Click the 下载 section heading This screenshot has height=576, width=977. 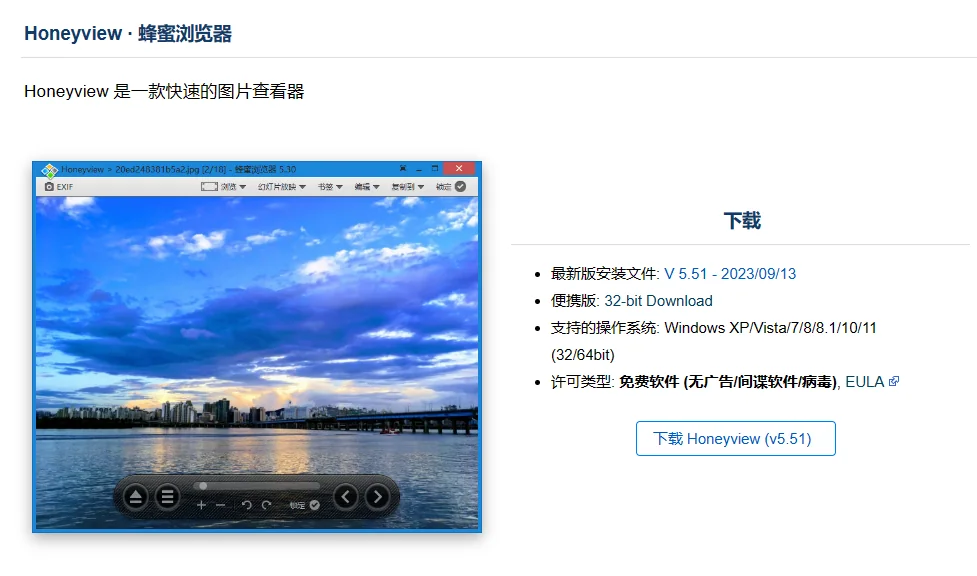click(741, 220)
